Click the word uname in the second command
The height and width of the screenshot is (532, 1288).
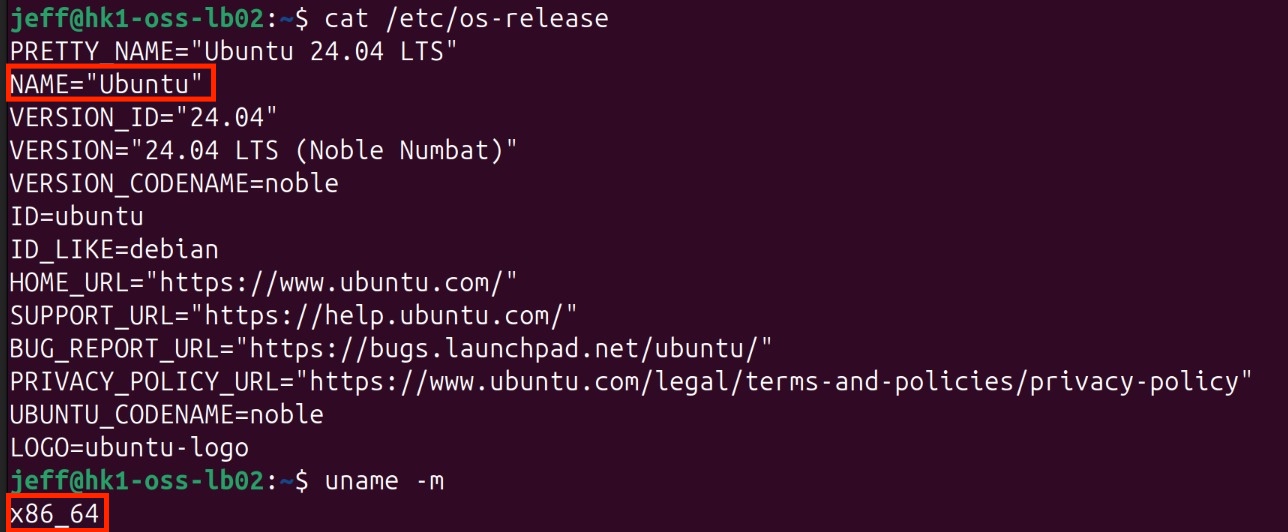(x=361, y=481)
